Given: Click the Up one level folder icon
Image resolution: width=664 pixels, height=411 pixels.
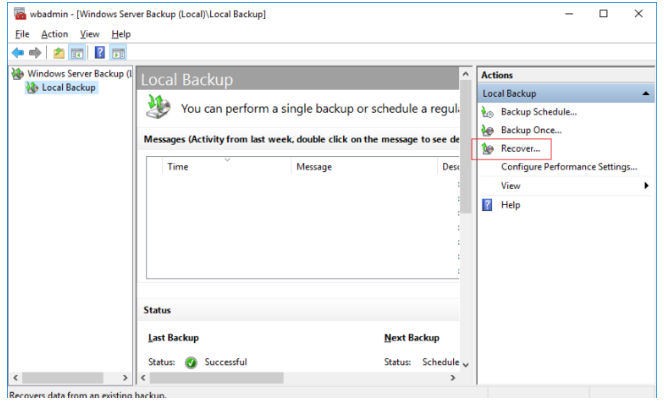Looking at the screenshot, I should pos(59,53).
